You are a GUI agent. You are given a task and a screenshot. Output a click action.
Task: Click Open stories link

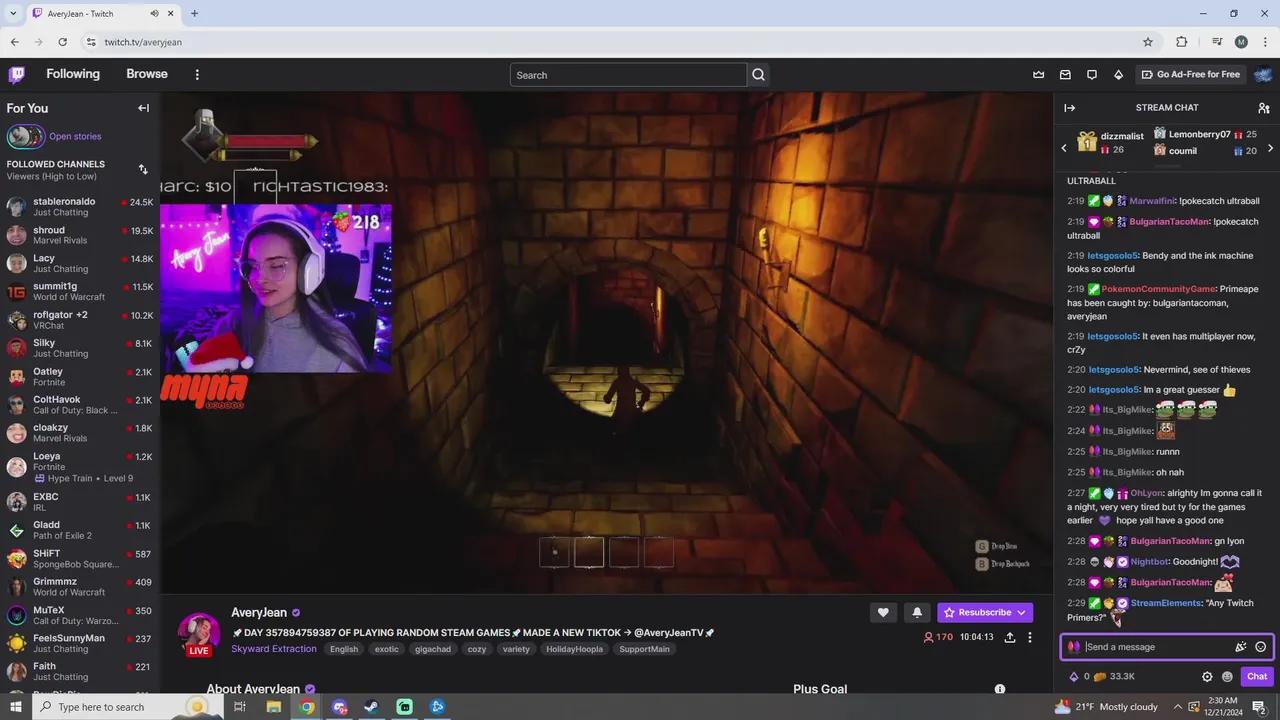(75, 136)
